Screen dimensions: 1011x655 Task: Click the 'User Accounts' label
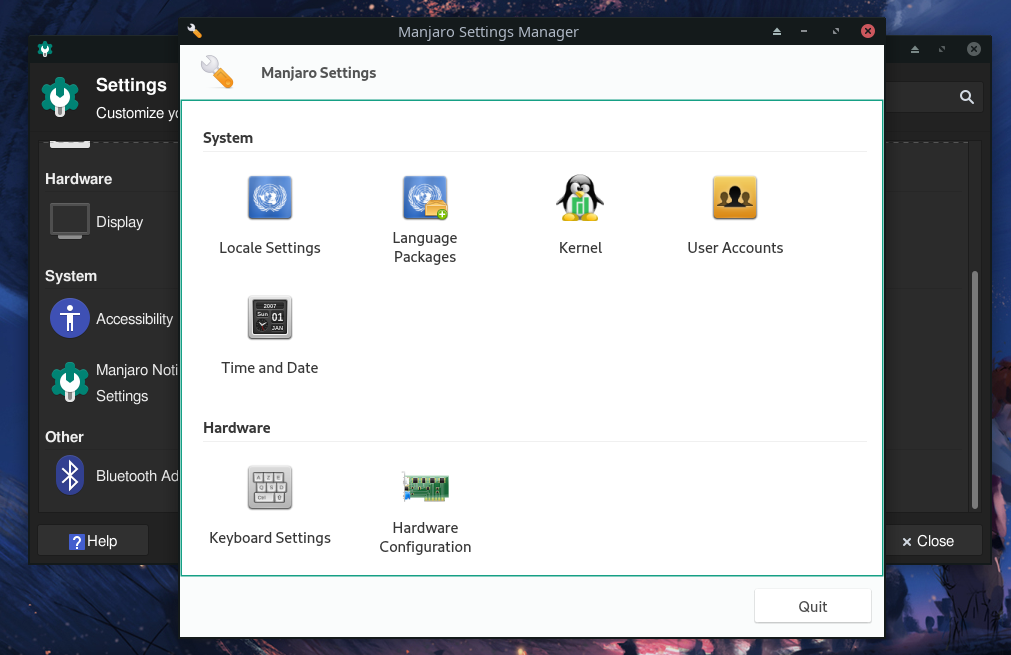pyautogui.click(x=735, y=248)
